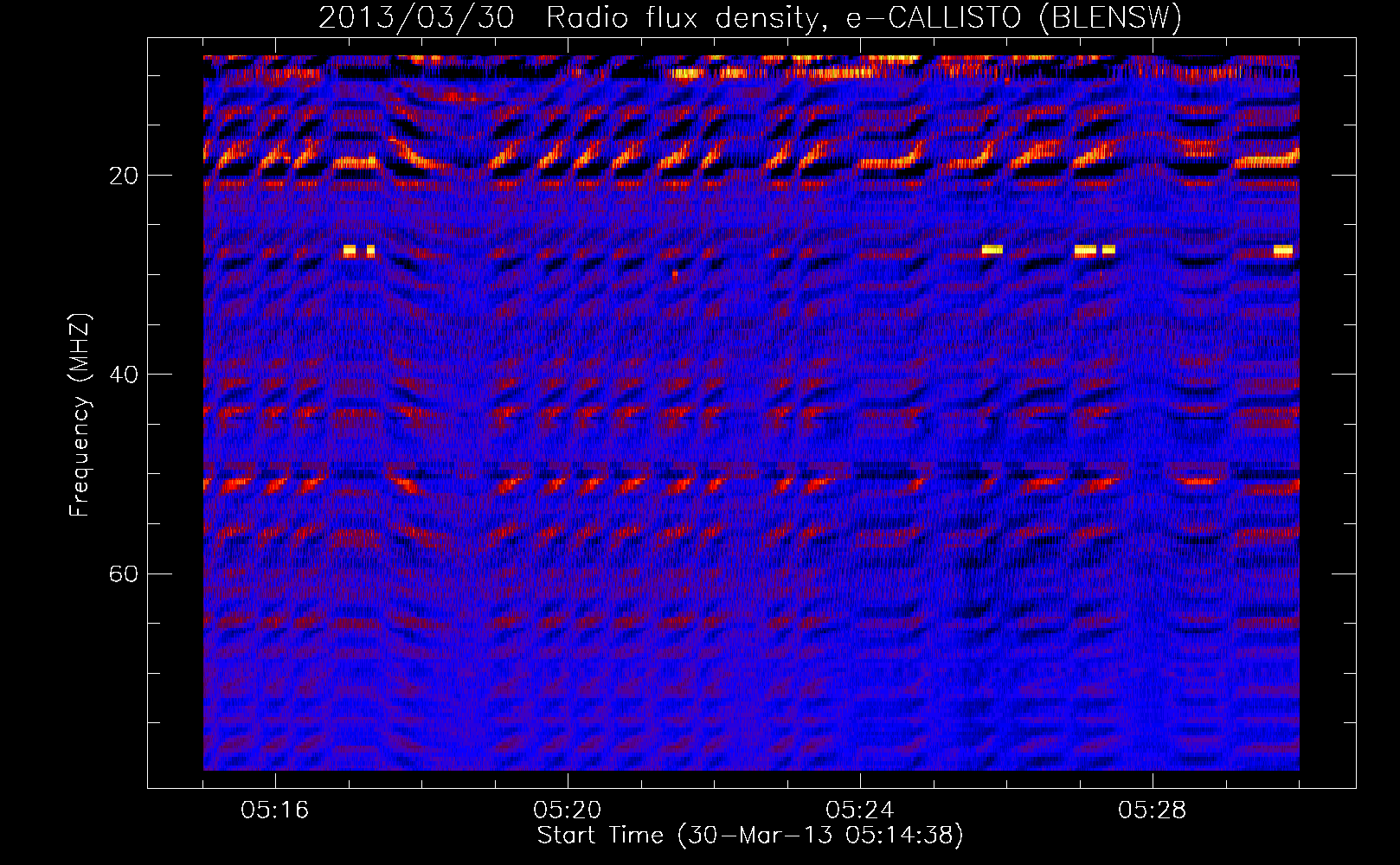Click the '05:20' time tick label
1400x865 pixels.
568,811
